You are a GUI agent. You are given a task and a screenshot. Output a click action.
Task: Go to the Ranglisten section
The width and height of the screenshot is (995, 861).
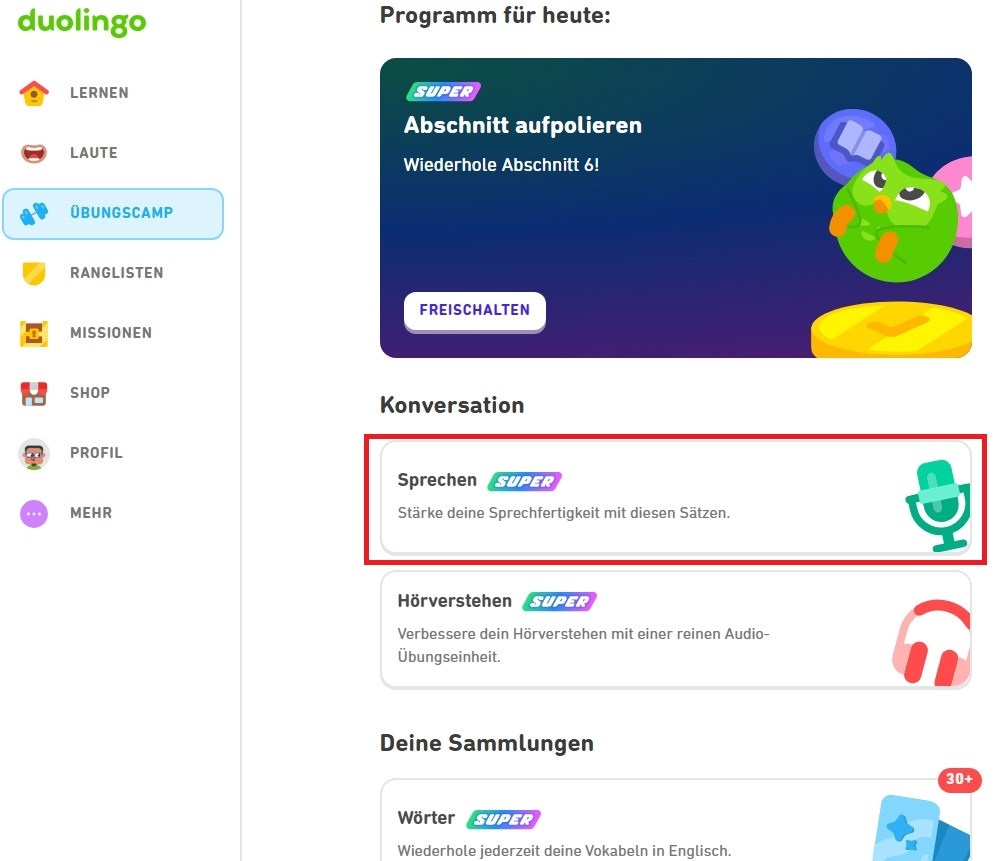[116, 273]
